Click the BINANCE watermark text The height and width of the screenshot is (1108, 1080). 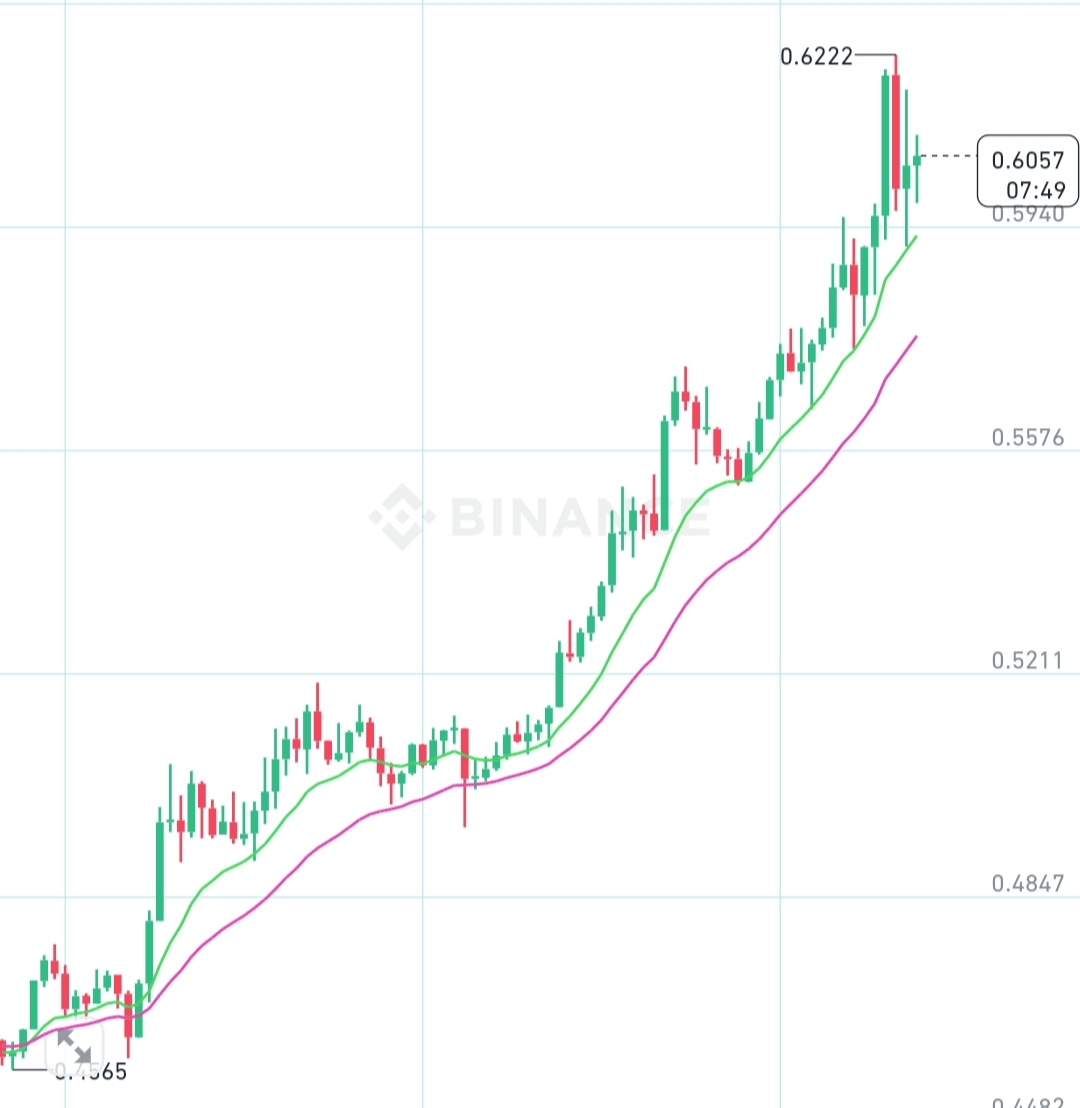tap(580, 517)
